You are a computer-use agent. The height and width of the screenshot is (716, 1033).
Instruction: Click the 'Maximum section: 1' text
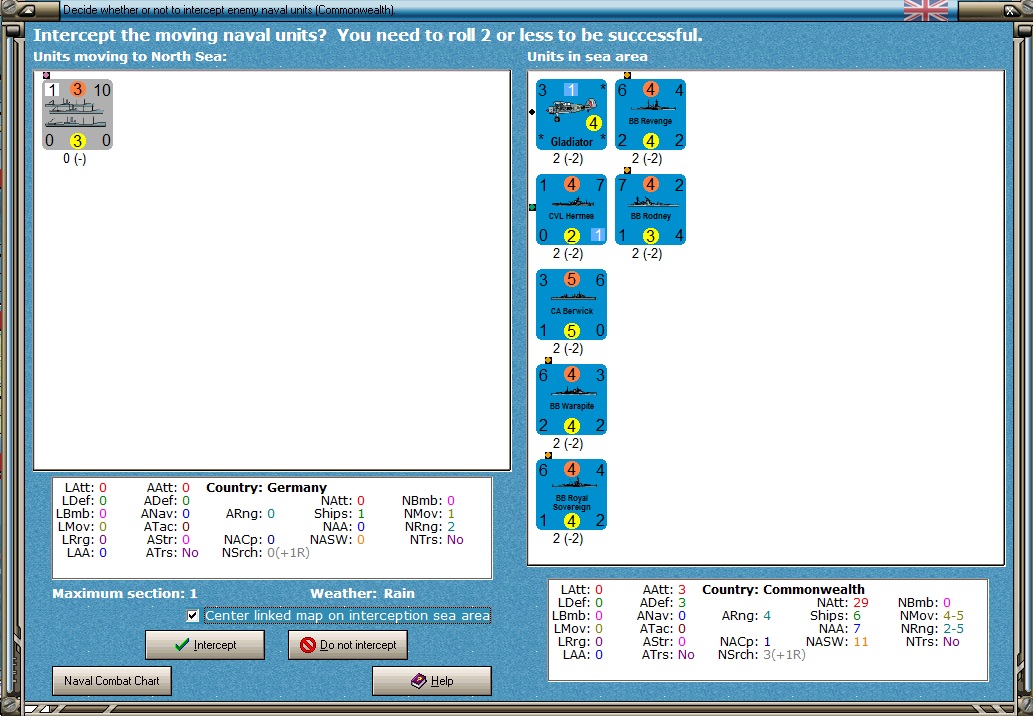(125, 593)
